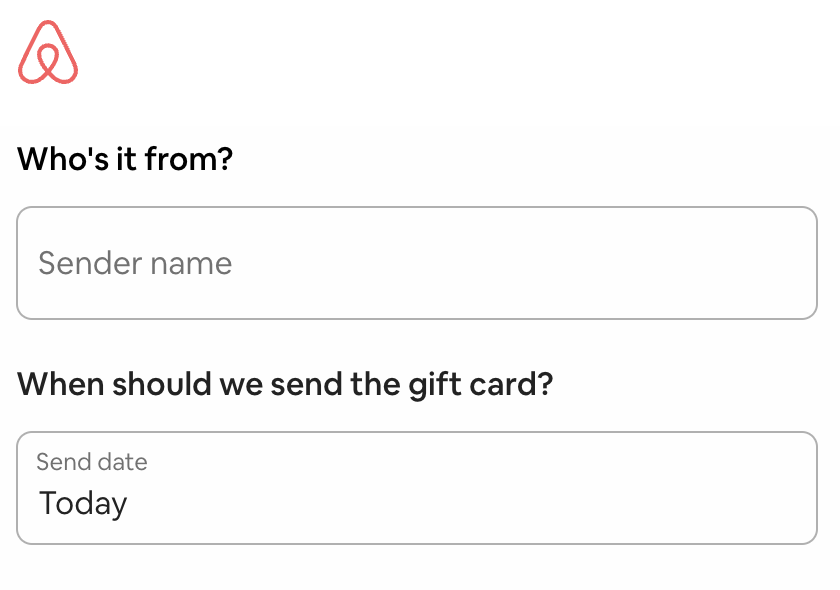Click the Send date label
This screenshot has width=840, height=590.
point(91,462)
